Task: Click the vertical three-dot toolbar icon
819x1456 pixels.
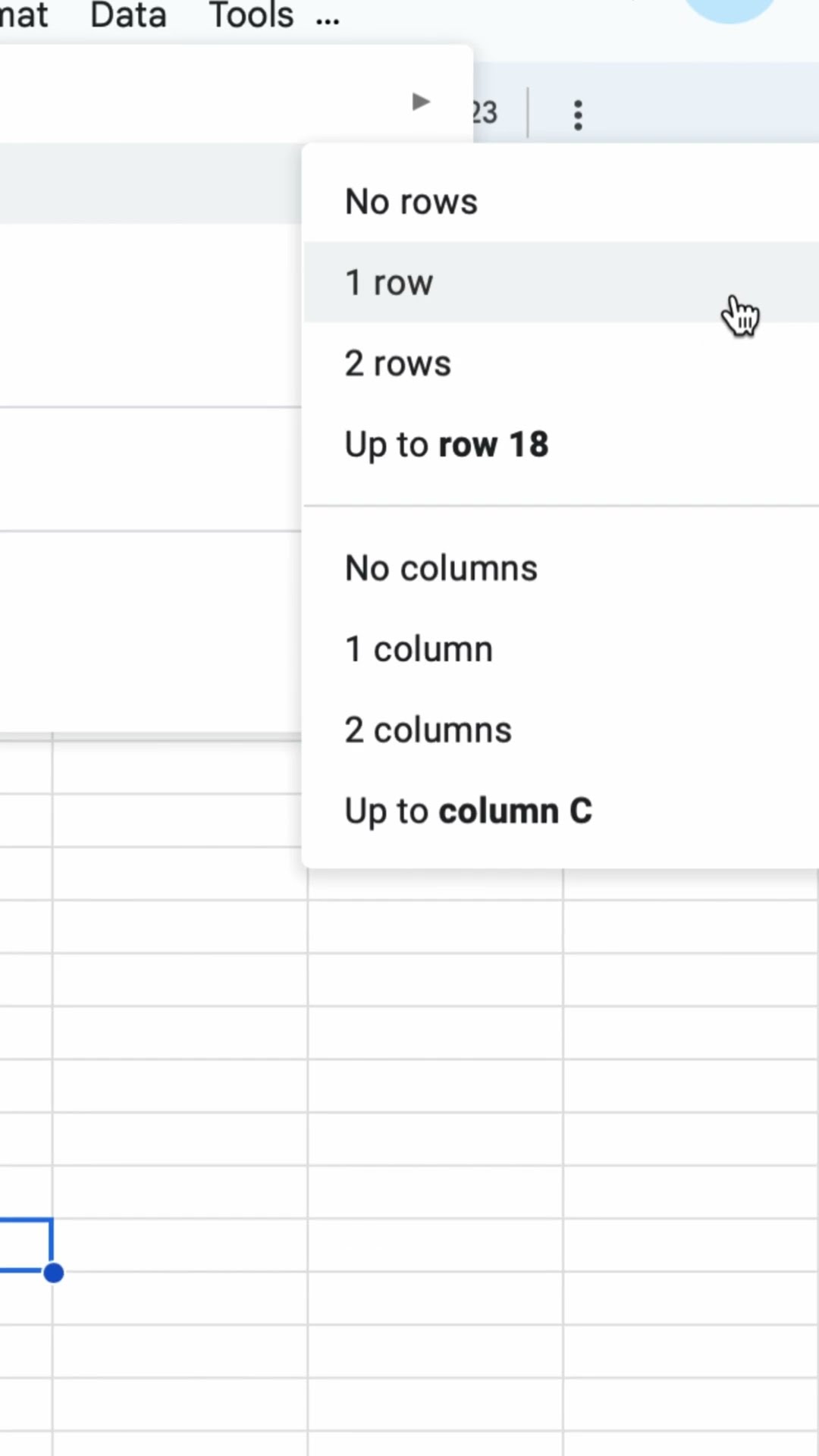Action: coord(578,115)
